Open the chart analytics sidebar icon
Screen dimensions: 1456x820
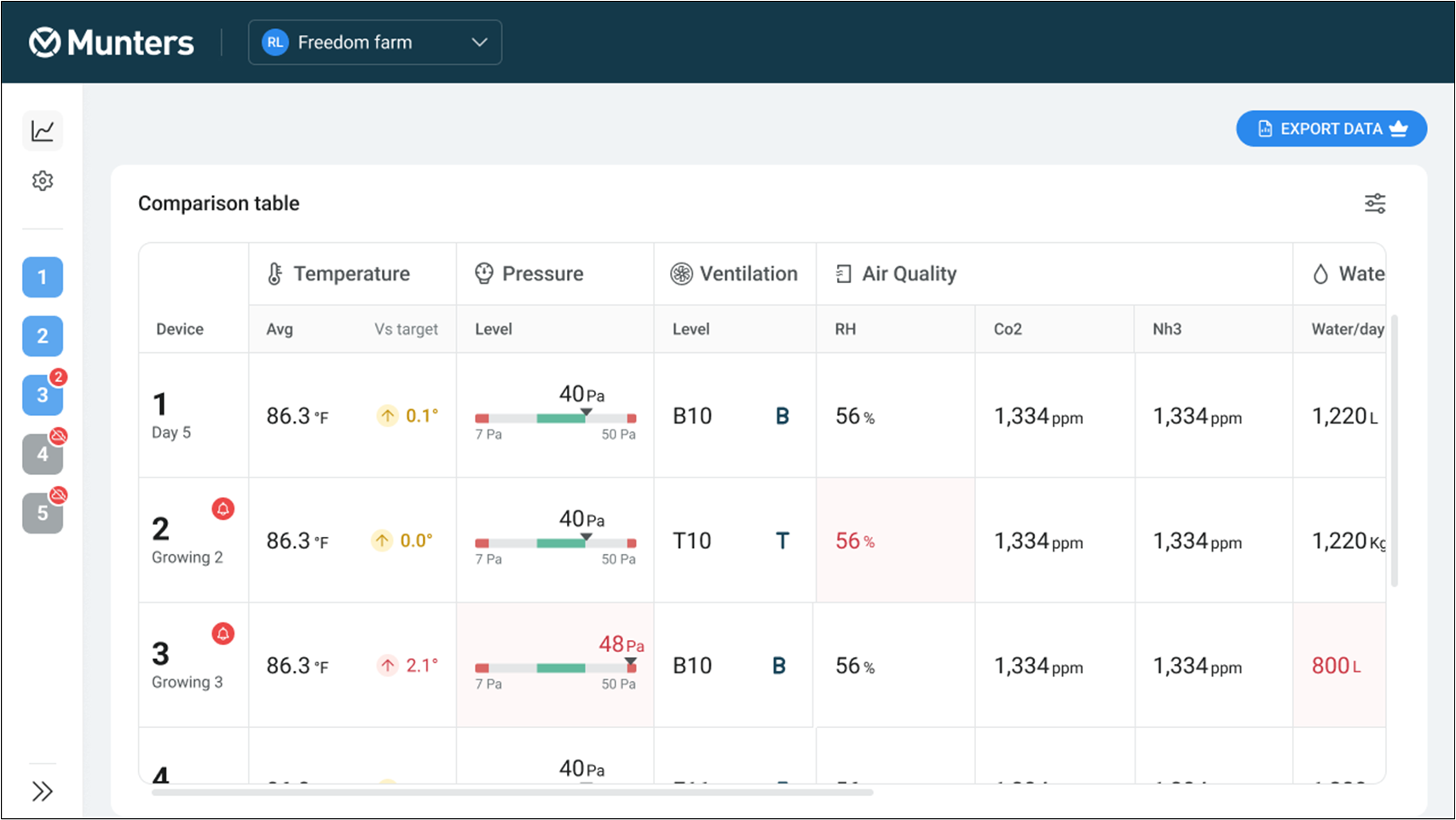click(43, 130)
